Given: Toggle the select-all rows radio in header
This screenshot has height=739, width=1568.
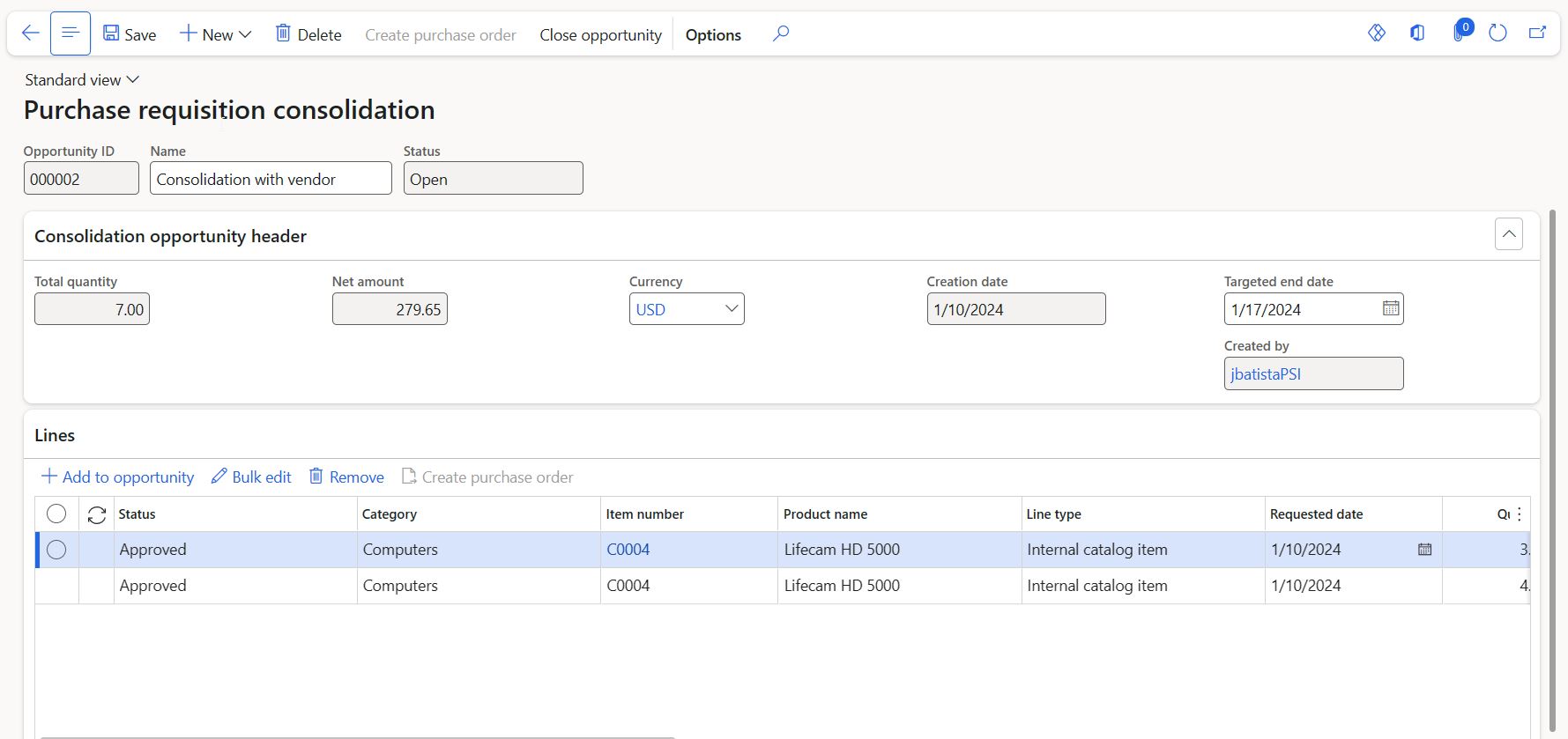Looking at the screenshot, I should [x=56, y=514].
